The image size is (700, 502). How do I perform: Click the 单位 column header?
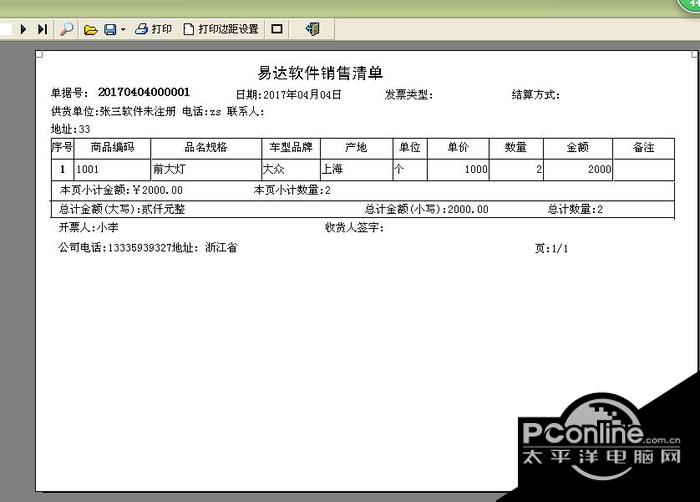tap(410, 147)
